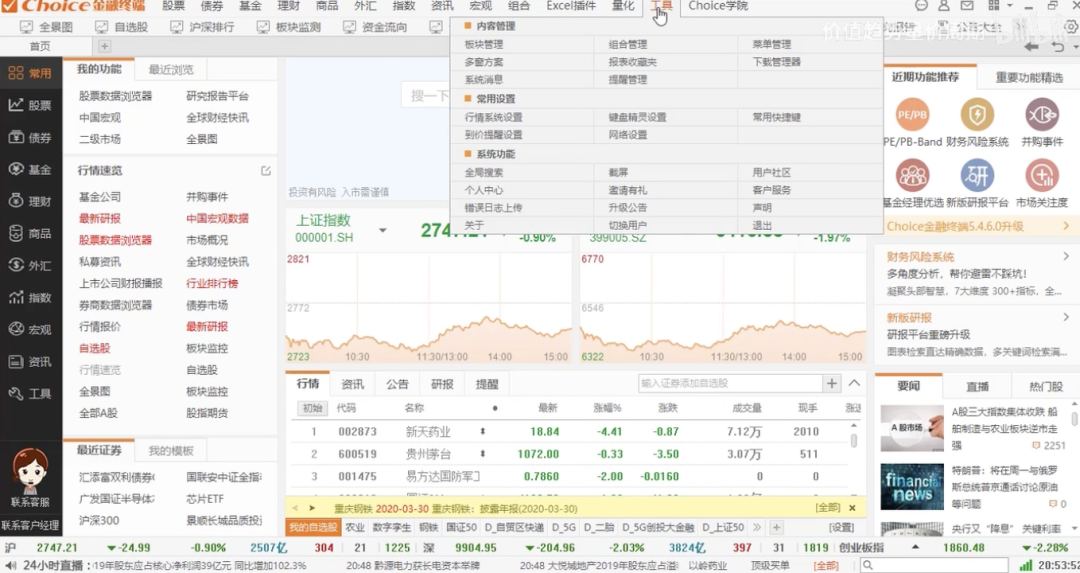Switch to the 我的模板 tab

point(171,450)
